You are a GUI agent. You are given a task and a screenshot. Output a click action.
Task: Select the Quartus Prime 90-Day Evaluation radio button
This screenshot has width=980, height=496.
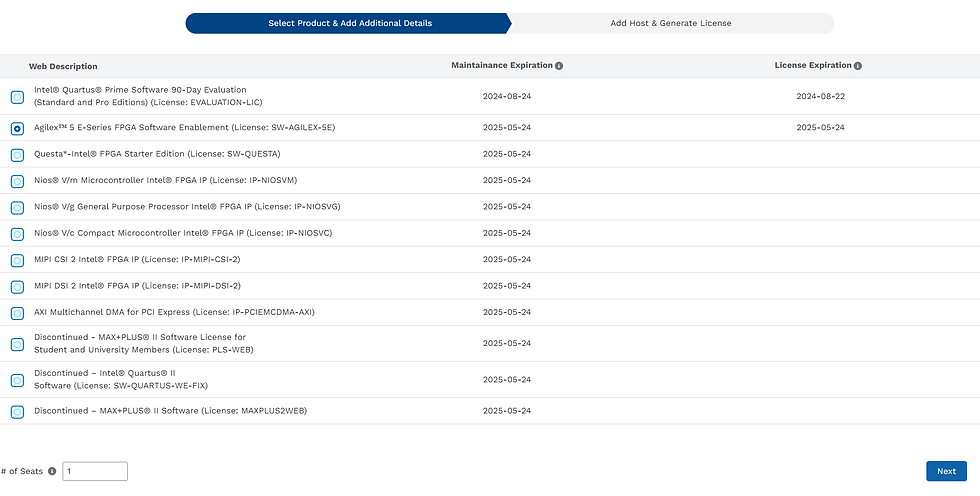pyautogui.click(x=18, y=97)
